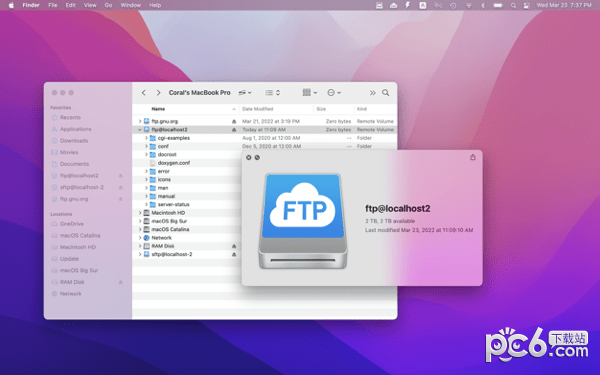Eject sftp@localhost-2 from the sidebar
This screenshot has width=600, height=375.
point(121,187)
